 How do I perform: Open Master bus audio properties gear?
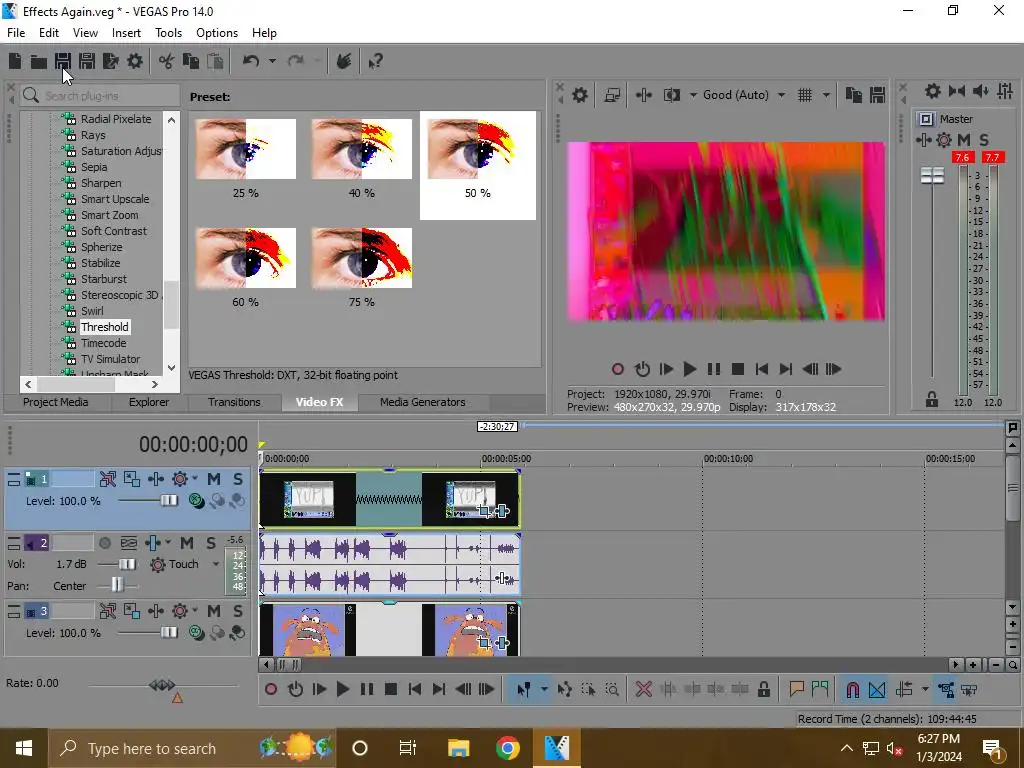coord(933,91)
